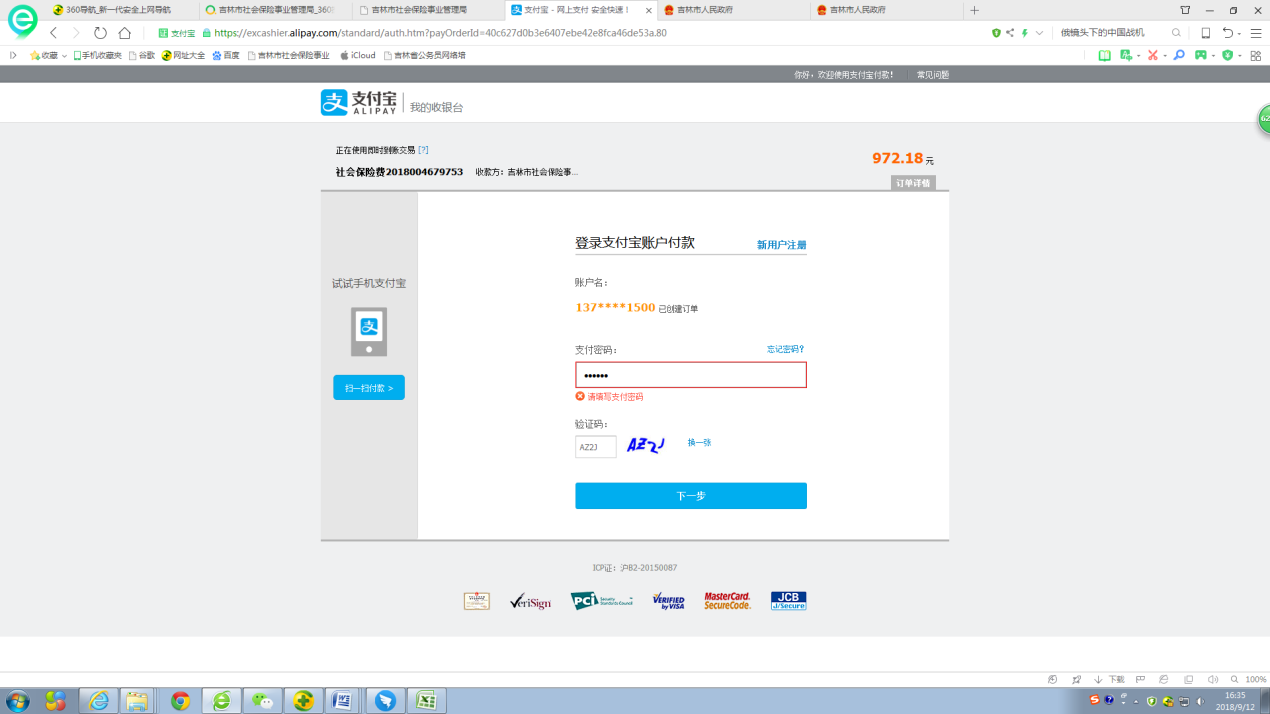Go to the browser home page icon

click(x=125, y=33)
